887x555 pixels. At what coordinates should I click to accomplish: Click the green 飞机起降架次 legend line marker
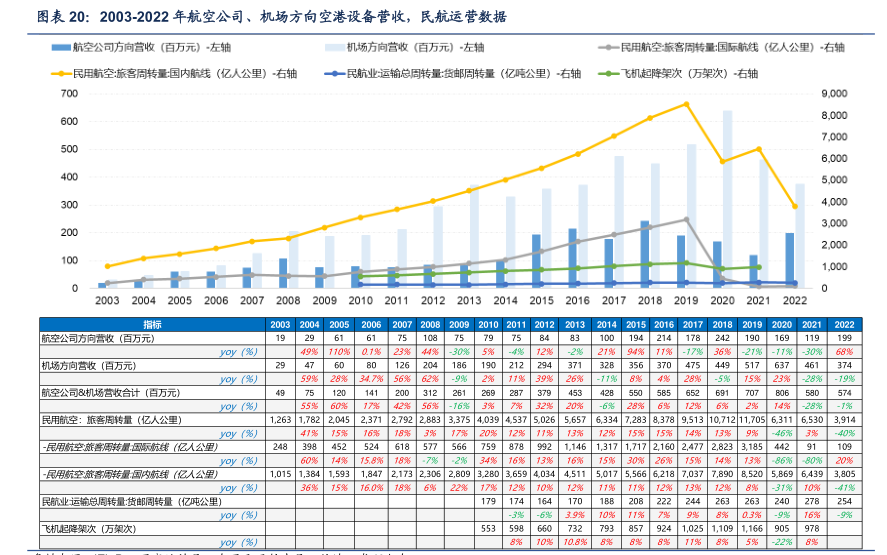[606, 73]
